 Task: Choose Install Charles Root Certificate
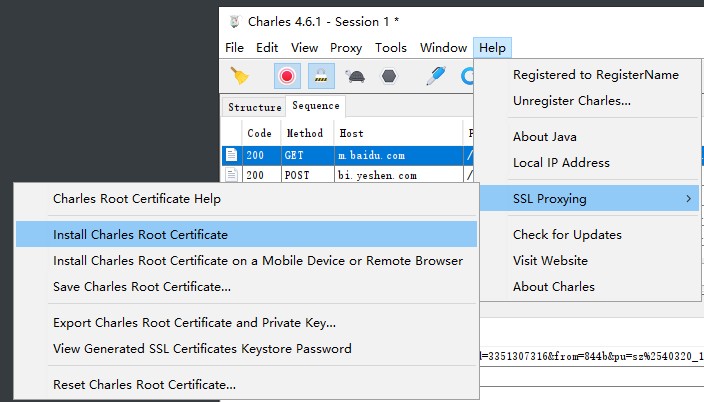pyautogui.click(x=140, y=235)
